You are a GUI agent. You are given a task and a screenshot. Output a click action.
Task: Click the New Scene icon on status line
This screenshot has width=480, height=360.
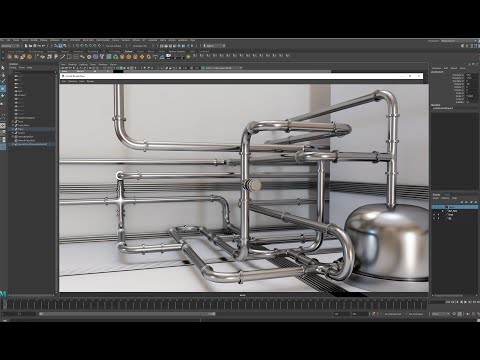click(26, 46)
